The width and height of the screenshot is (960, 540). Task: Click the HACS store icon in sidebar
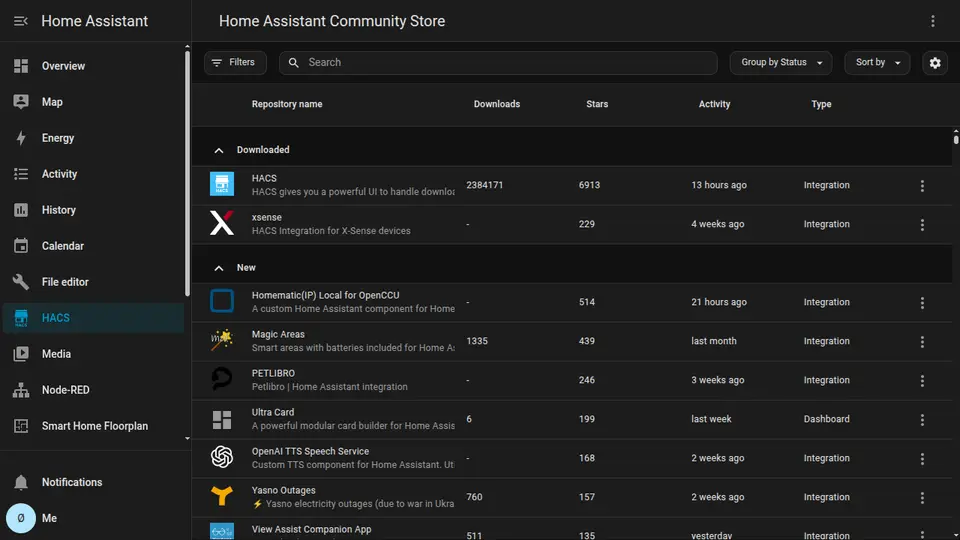[x=21, y=318]
